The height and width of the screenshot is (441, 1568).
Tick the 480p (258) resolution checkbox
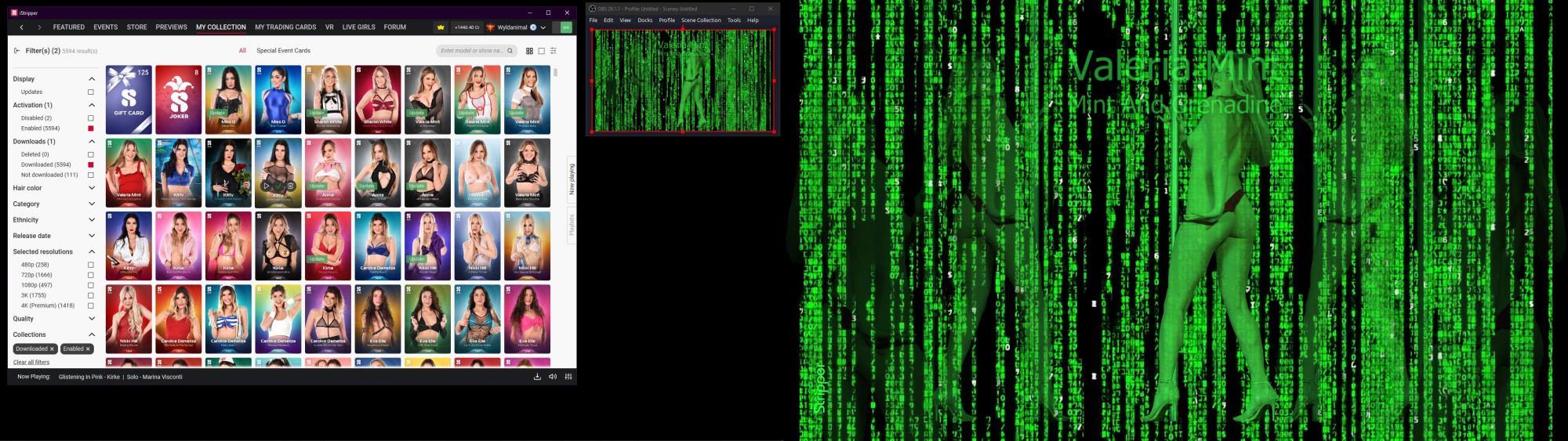tap(91, 265)
